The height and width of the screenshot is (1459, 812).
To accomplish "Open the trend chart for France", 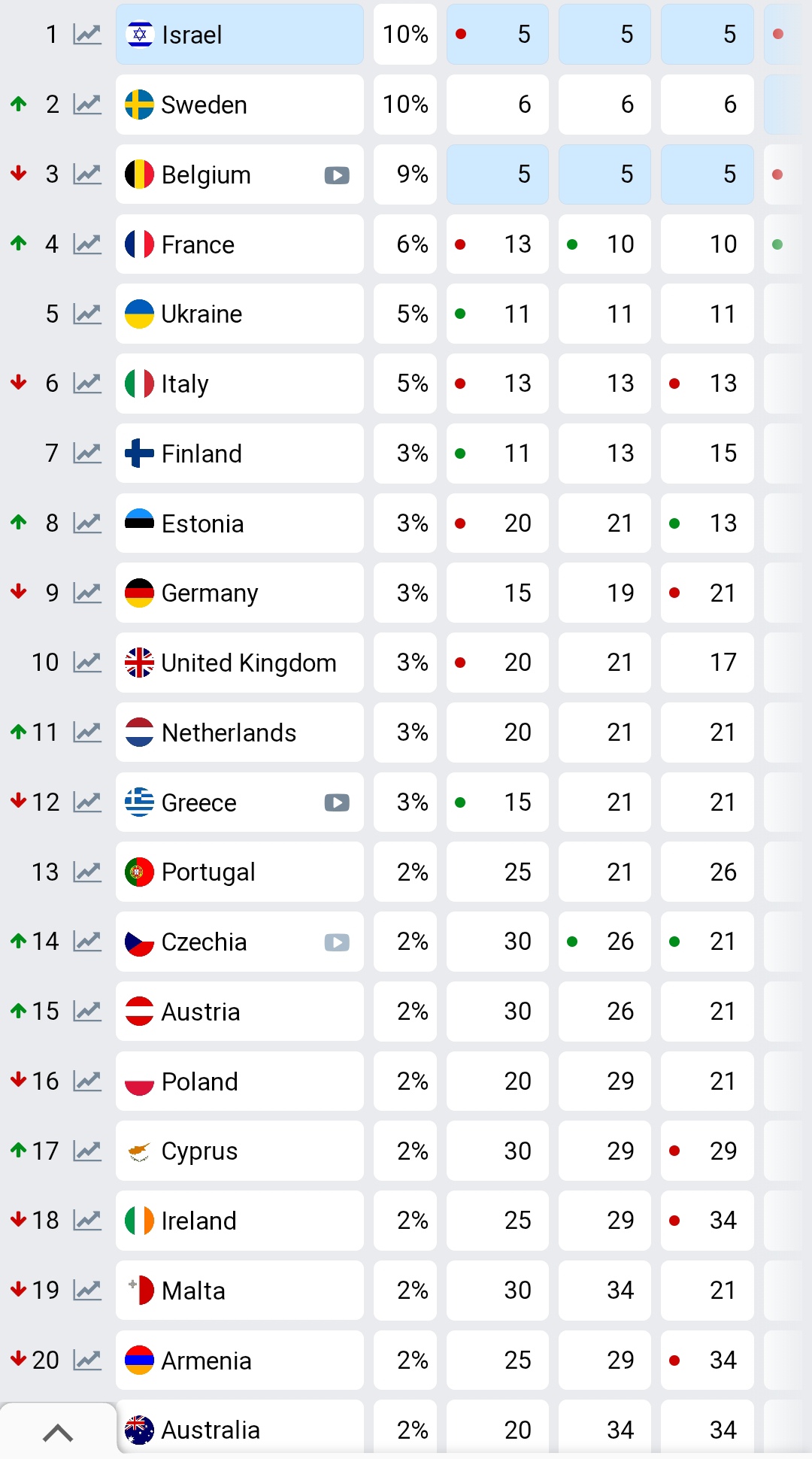I will tap(86, 244).
